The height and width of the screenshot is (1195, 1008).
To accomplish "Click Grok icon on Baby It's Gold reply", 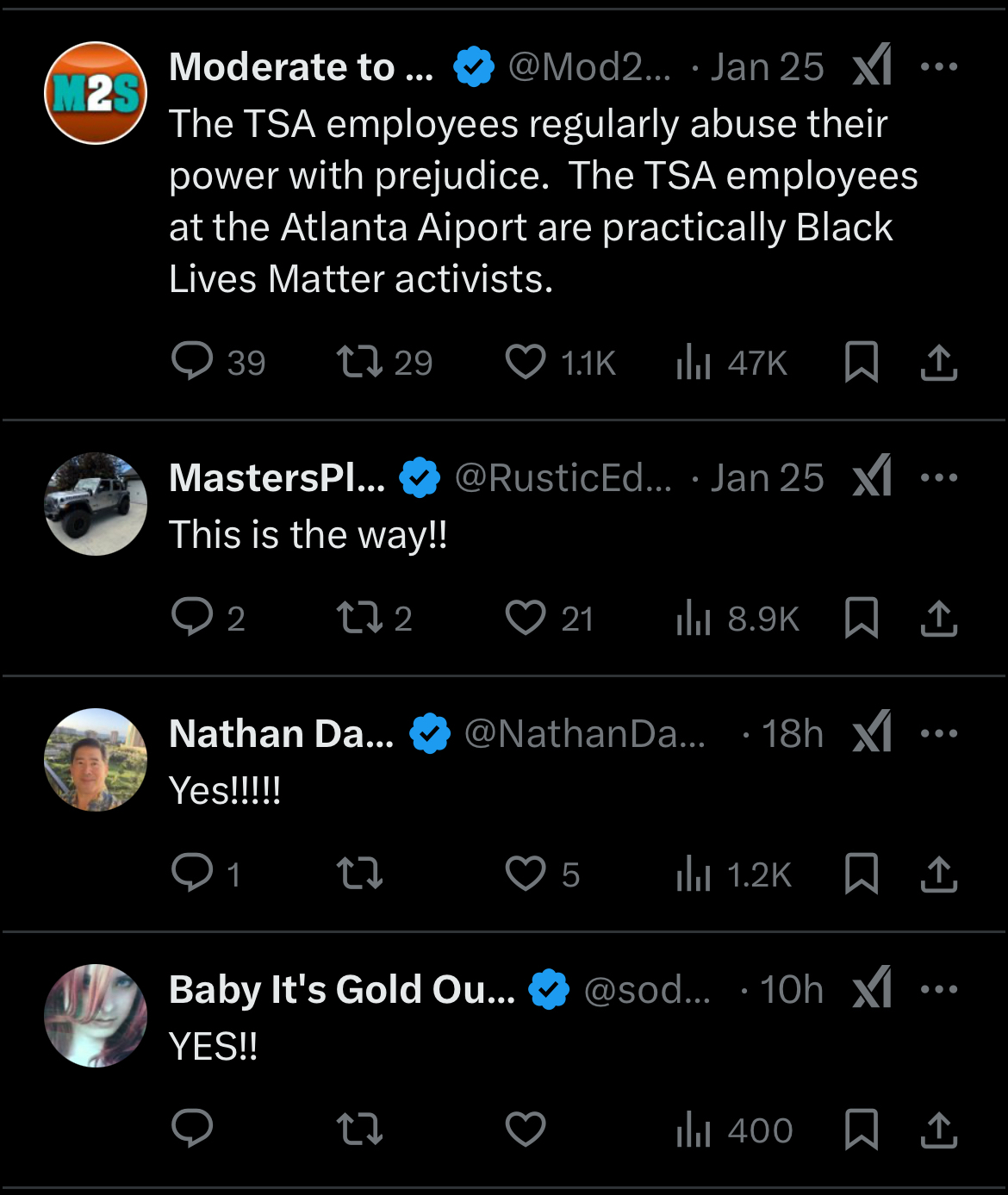I will point(872,989).
